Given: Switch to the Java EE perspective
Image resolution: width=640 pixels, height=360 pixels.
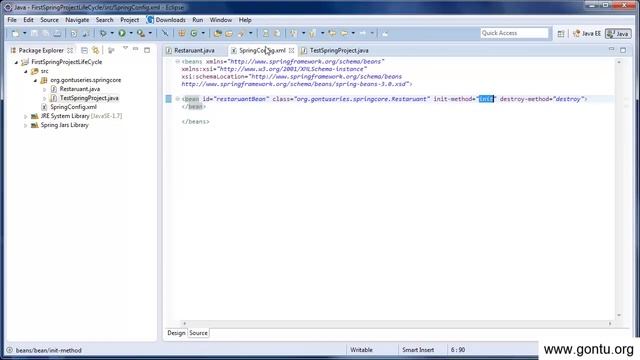Looking at the screenshot, I should click(587, 34).
